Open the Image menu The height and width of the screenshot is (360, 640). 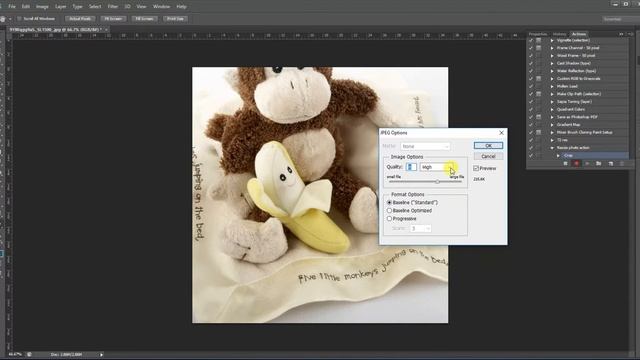(42, 7)
